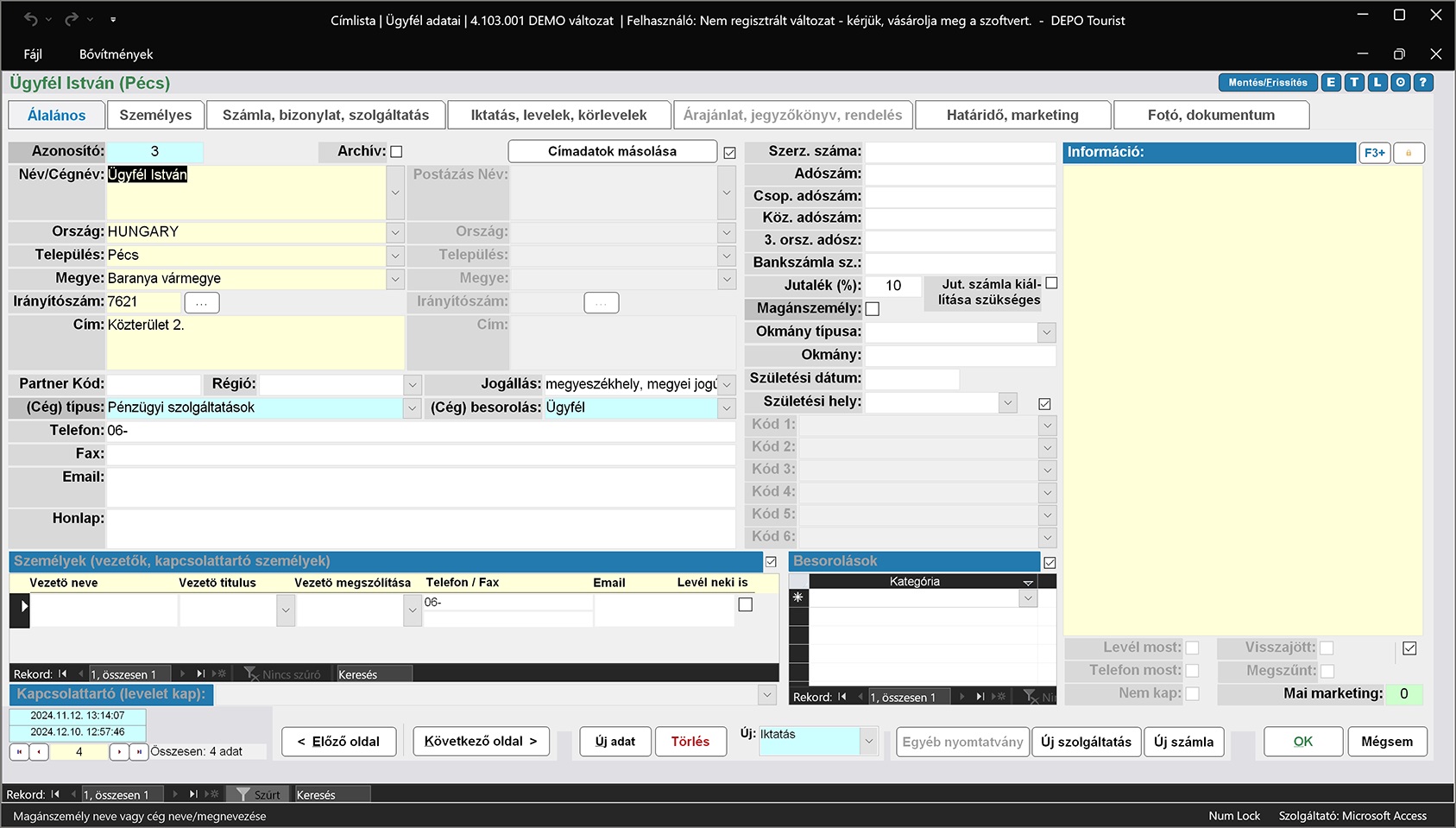1456x828 pixels.
Task: Click the lock icon beside Információ
Action: coord(1409,153)
